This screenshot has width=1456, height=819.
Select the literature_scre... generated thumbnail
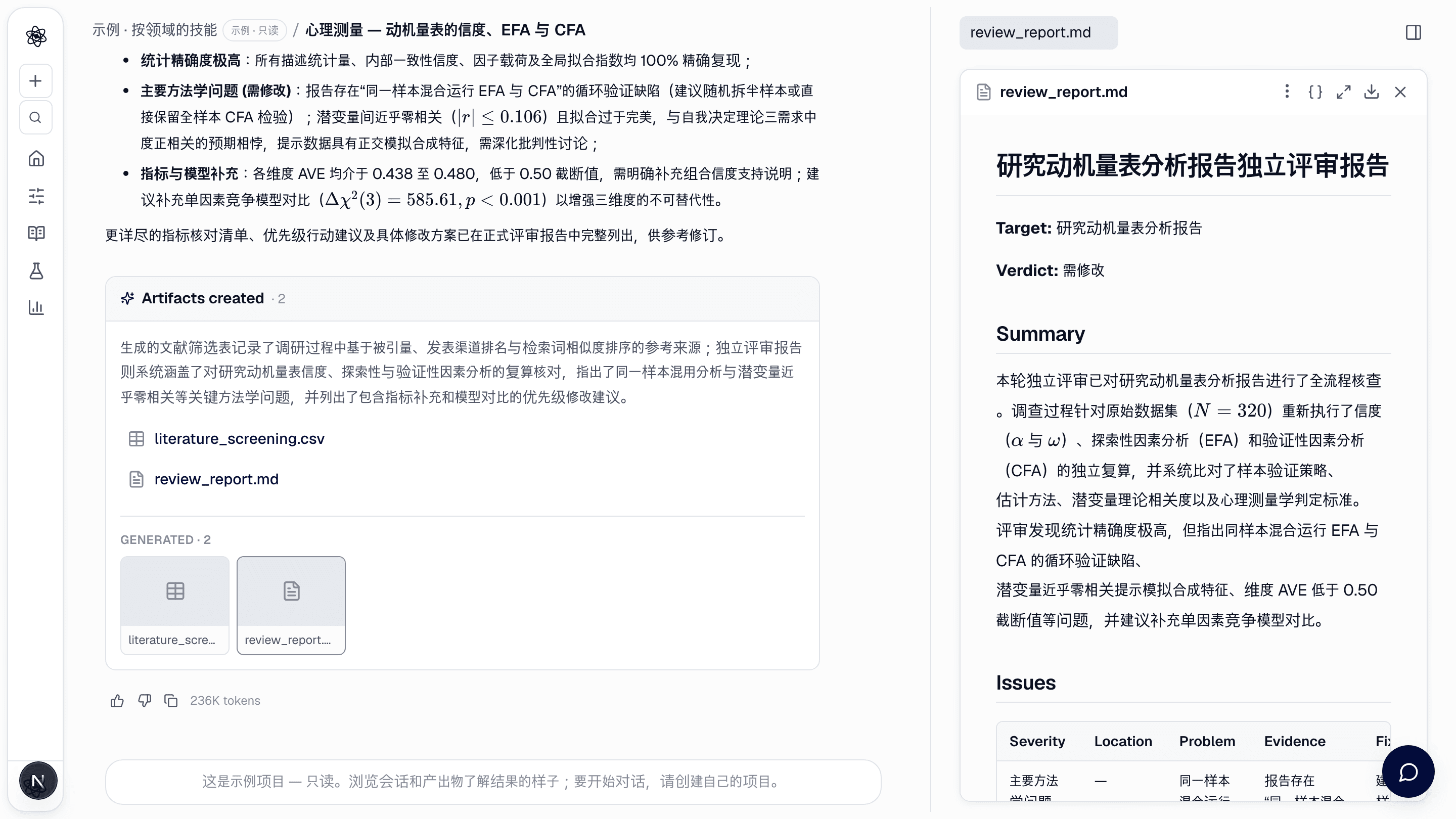pos(174,605)
